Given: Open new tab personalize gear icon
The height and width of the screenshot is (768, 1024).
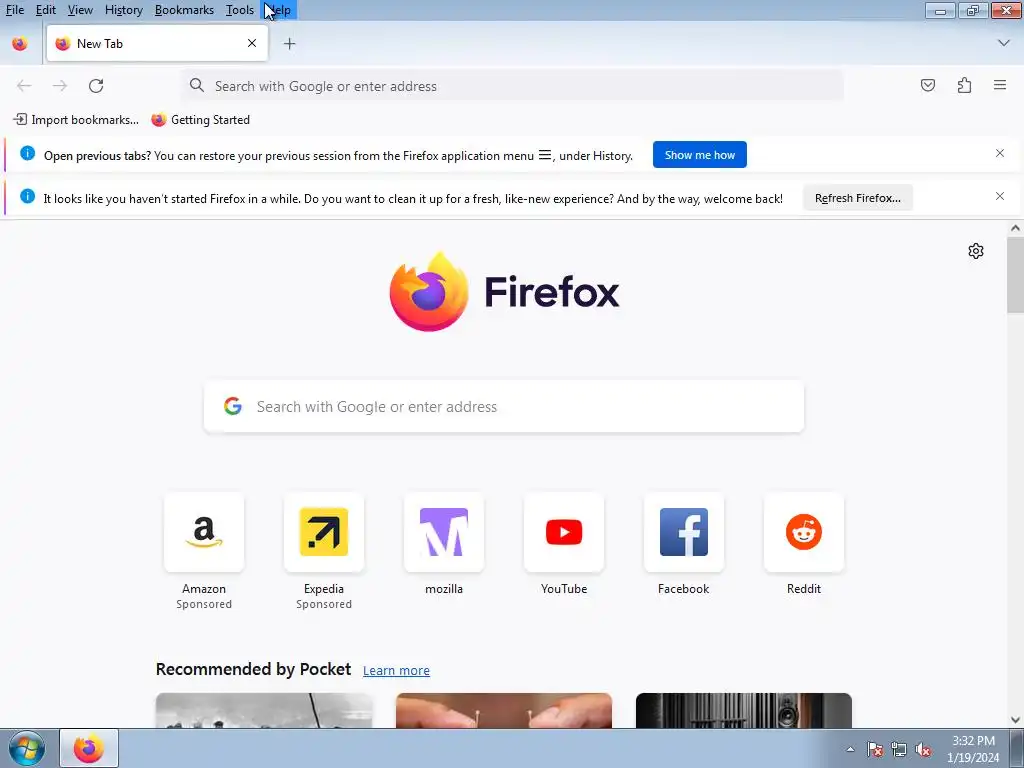Looking at the screenshot, I should click(976, 251).
